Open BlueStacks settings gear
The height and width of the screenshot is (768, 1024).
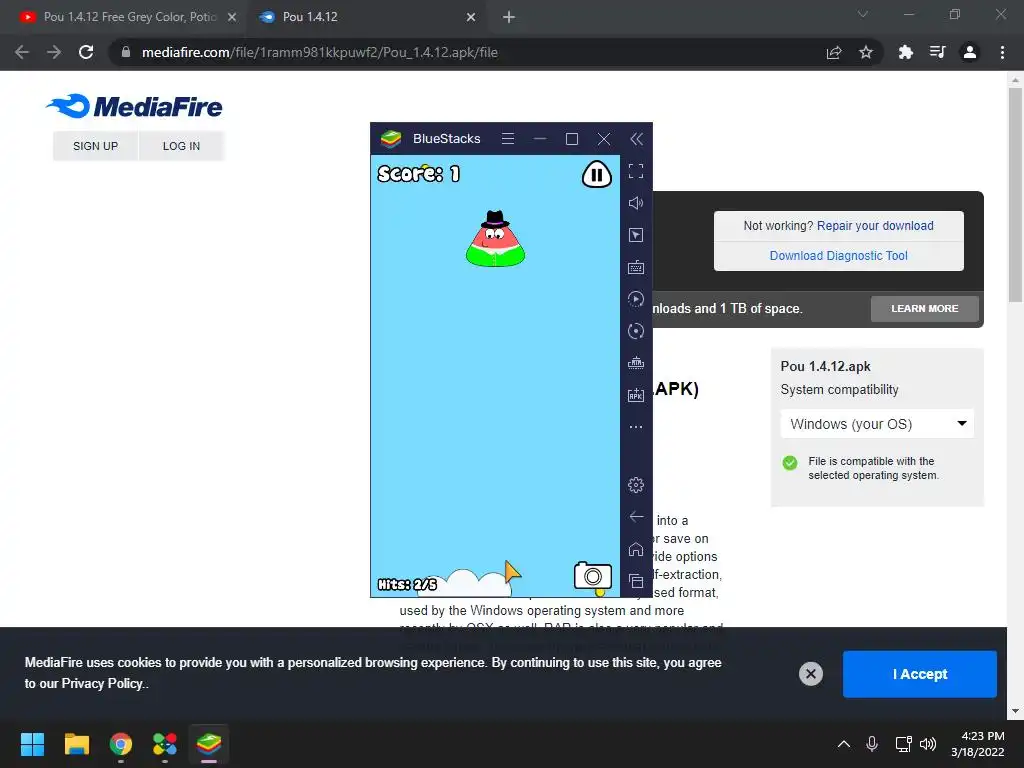pyautogui.click(x=635, y=485)
